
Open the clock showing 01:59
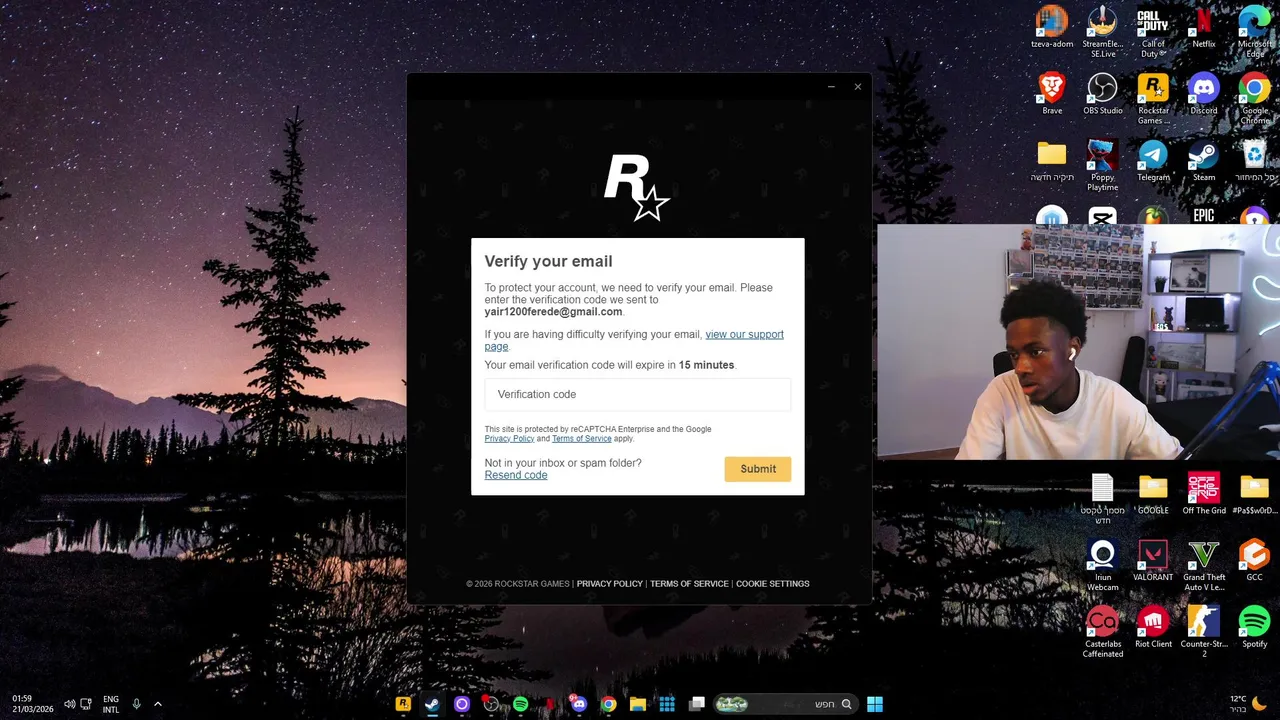(33, 704)
